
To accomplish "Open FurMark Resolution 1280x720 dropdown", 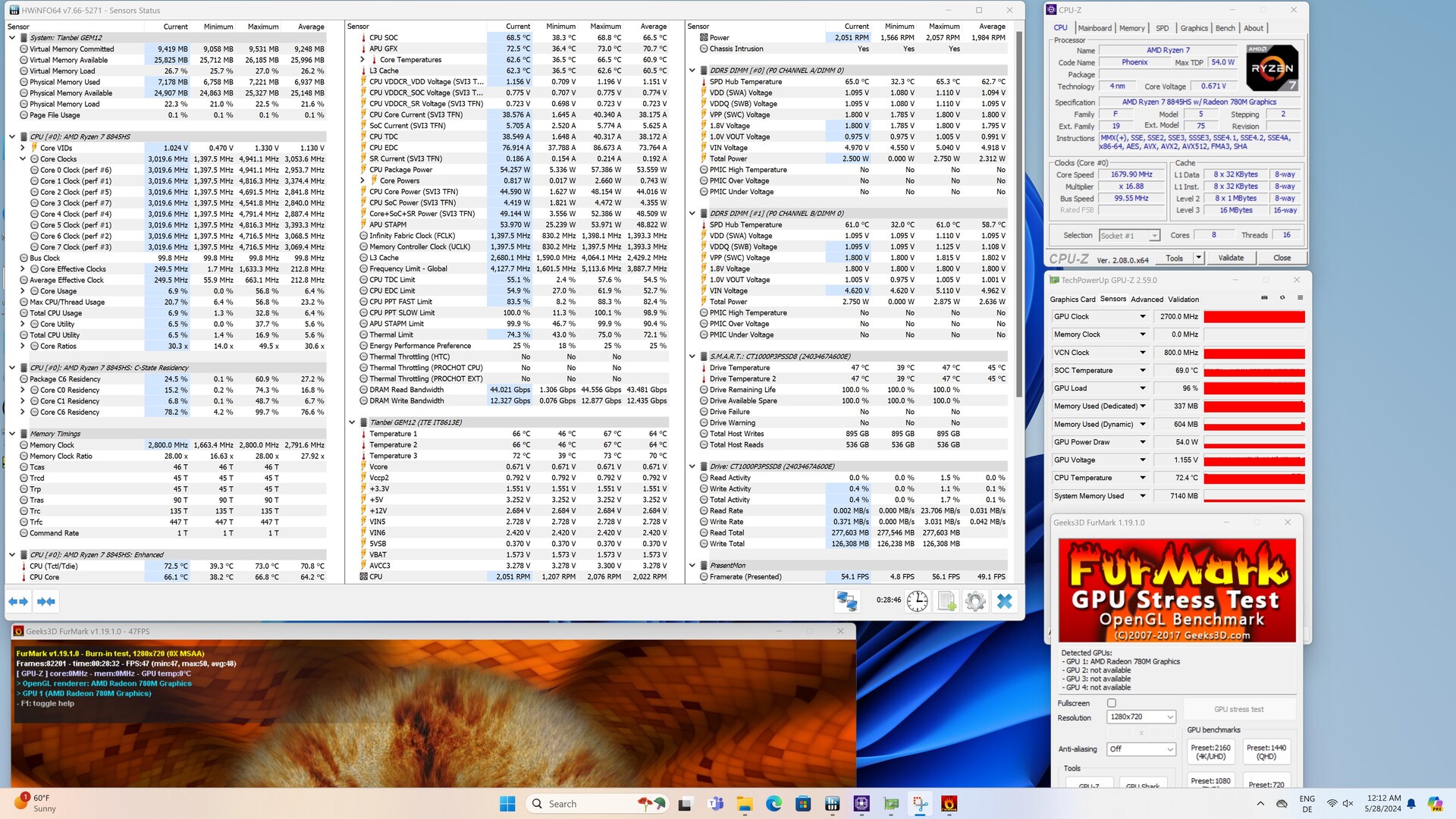I will pyautogui.click(x=1141, y=717).
